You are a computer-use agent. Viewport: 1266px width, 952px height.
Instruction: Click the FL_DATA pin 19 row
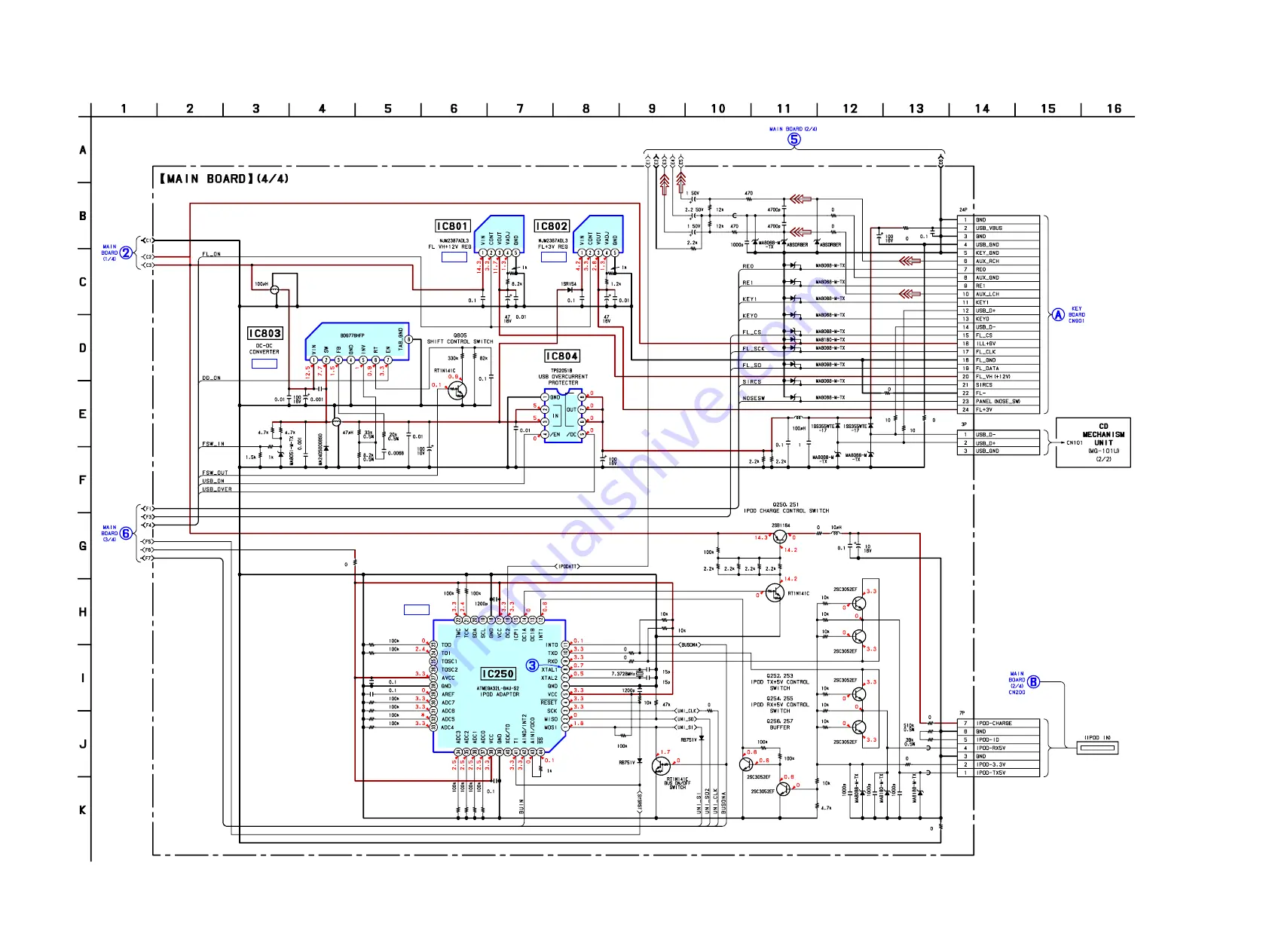998,369
